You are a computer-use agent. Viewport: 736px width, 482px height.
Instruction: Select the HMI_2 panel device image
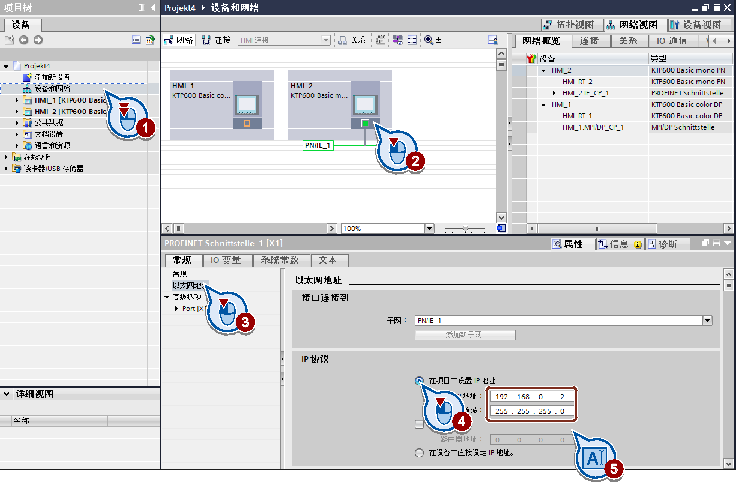click(365, 104)
